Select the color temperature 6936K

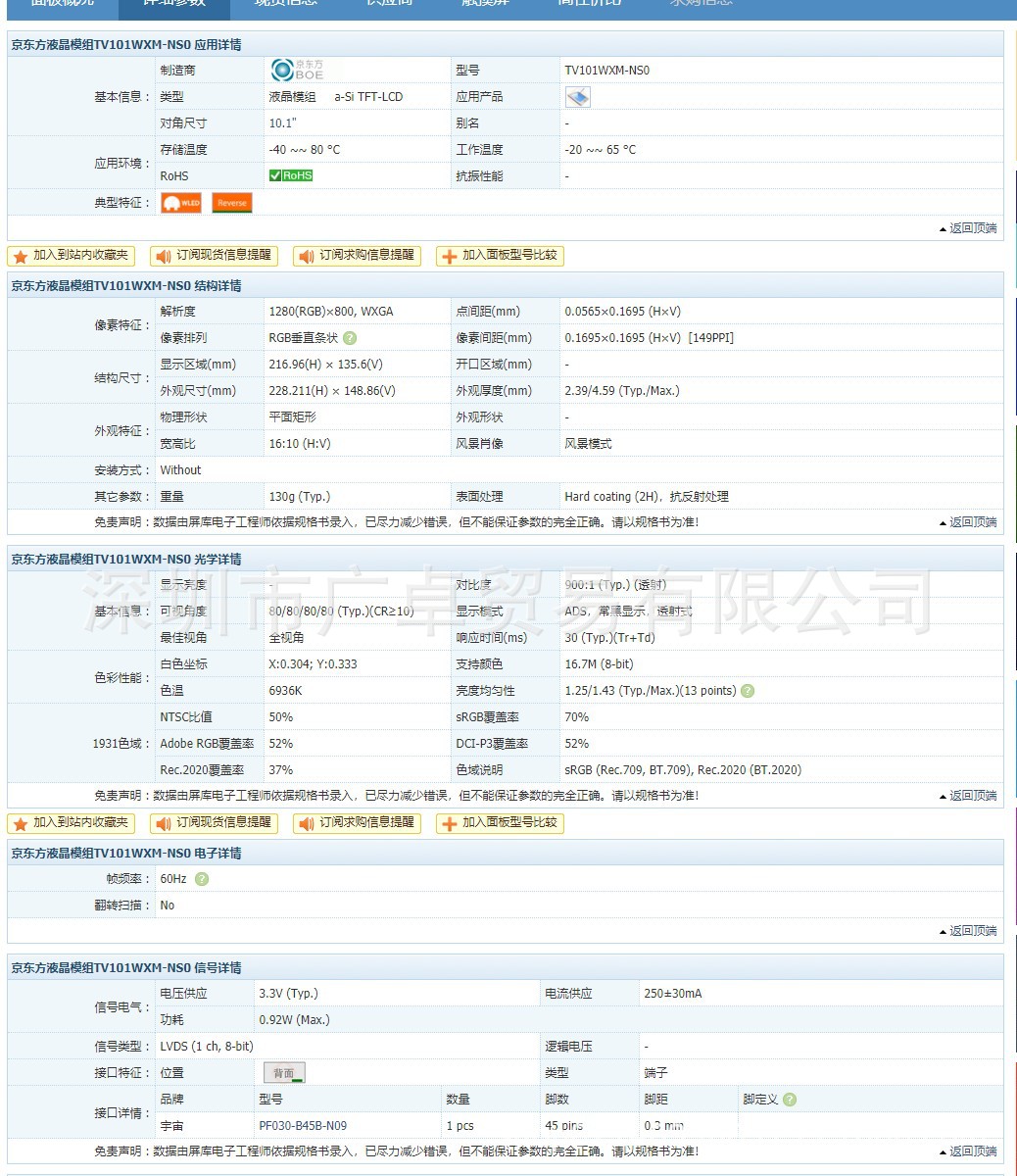coord(285,691)
